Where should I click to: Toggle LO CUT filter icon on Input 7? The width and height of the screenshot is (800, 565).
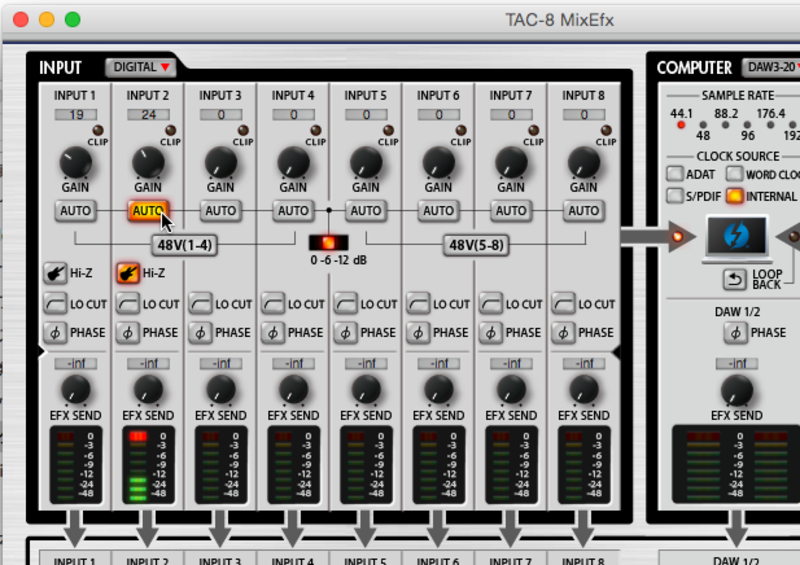pyautogui.click(x=490, y=304)
